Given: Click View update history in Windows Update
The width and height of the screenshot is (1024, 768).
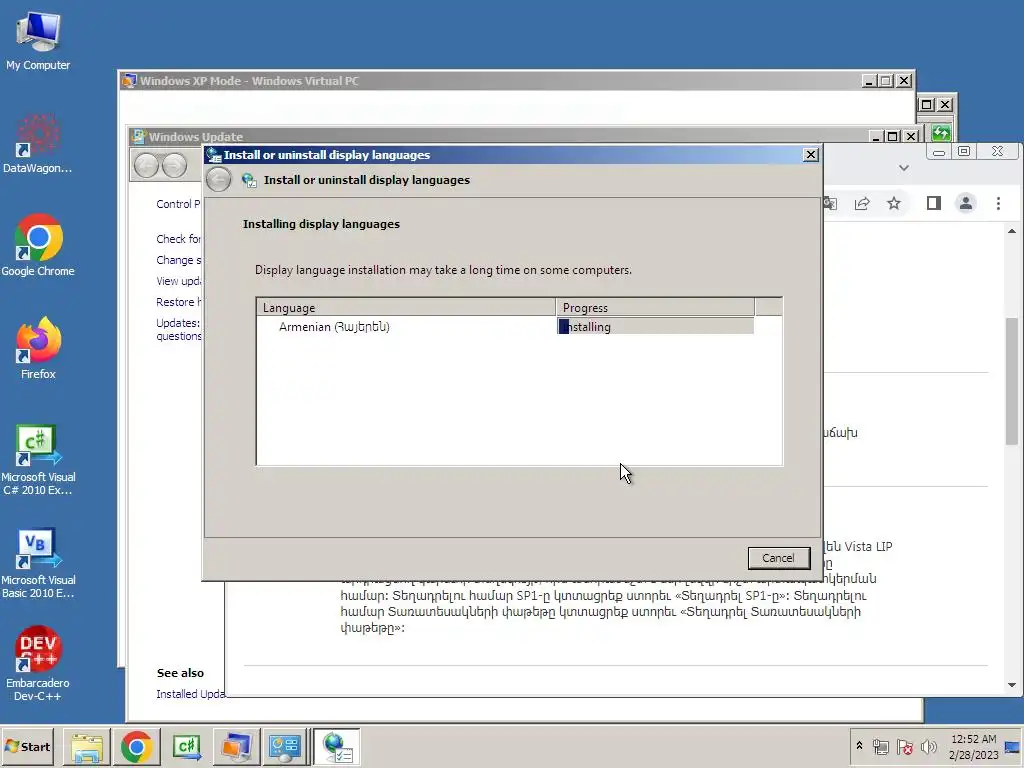Looking at the screenshot, I should pos(178,281).
